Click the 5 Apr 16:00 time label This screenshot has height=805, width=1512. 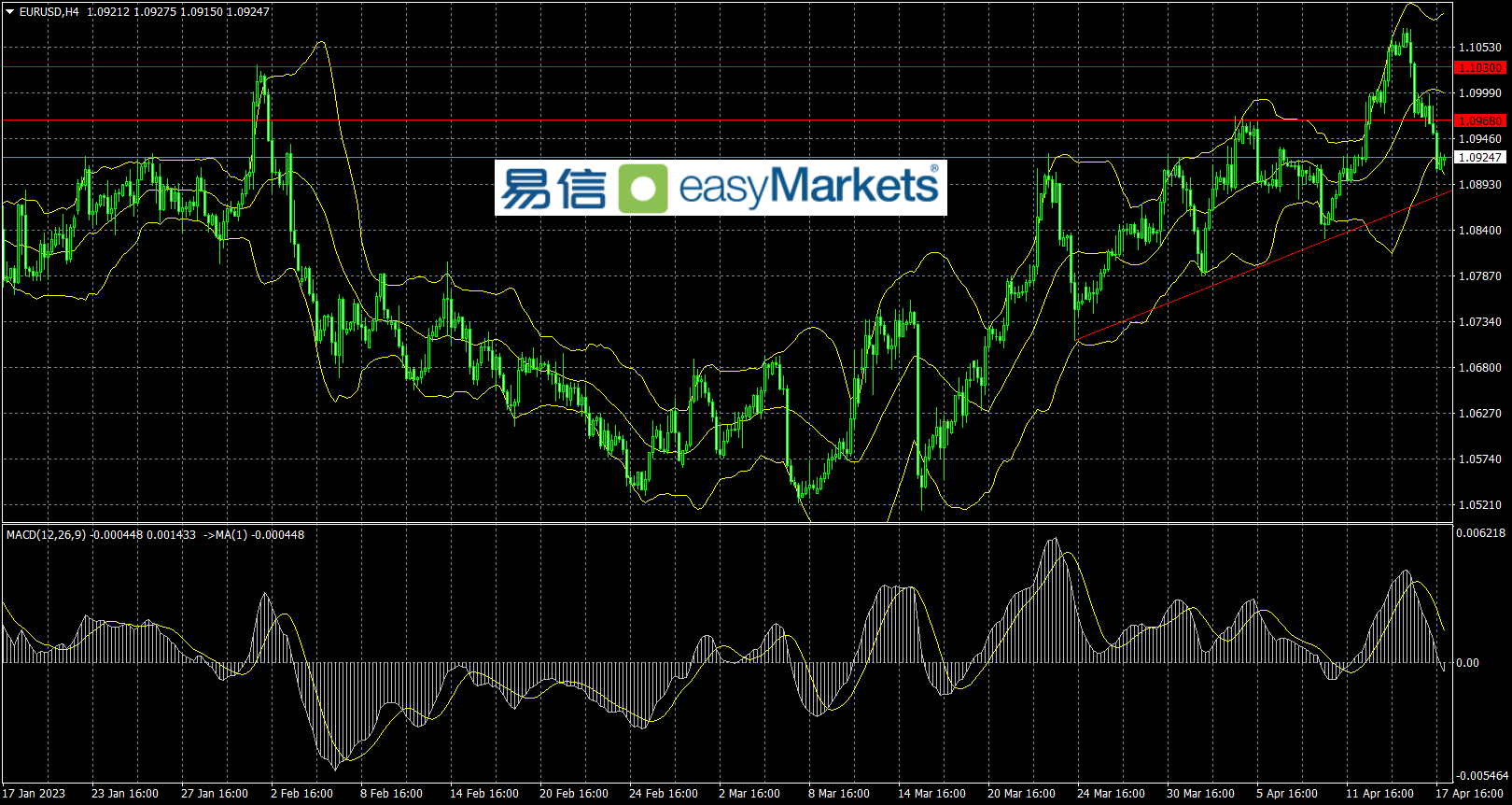point(1287,794)
